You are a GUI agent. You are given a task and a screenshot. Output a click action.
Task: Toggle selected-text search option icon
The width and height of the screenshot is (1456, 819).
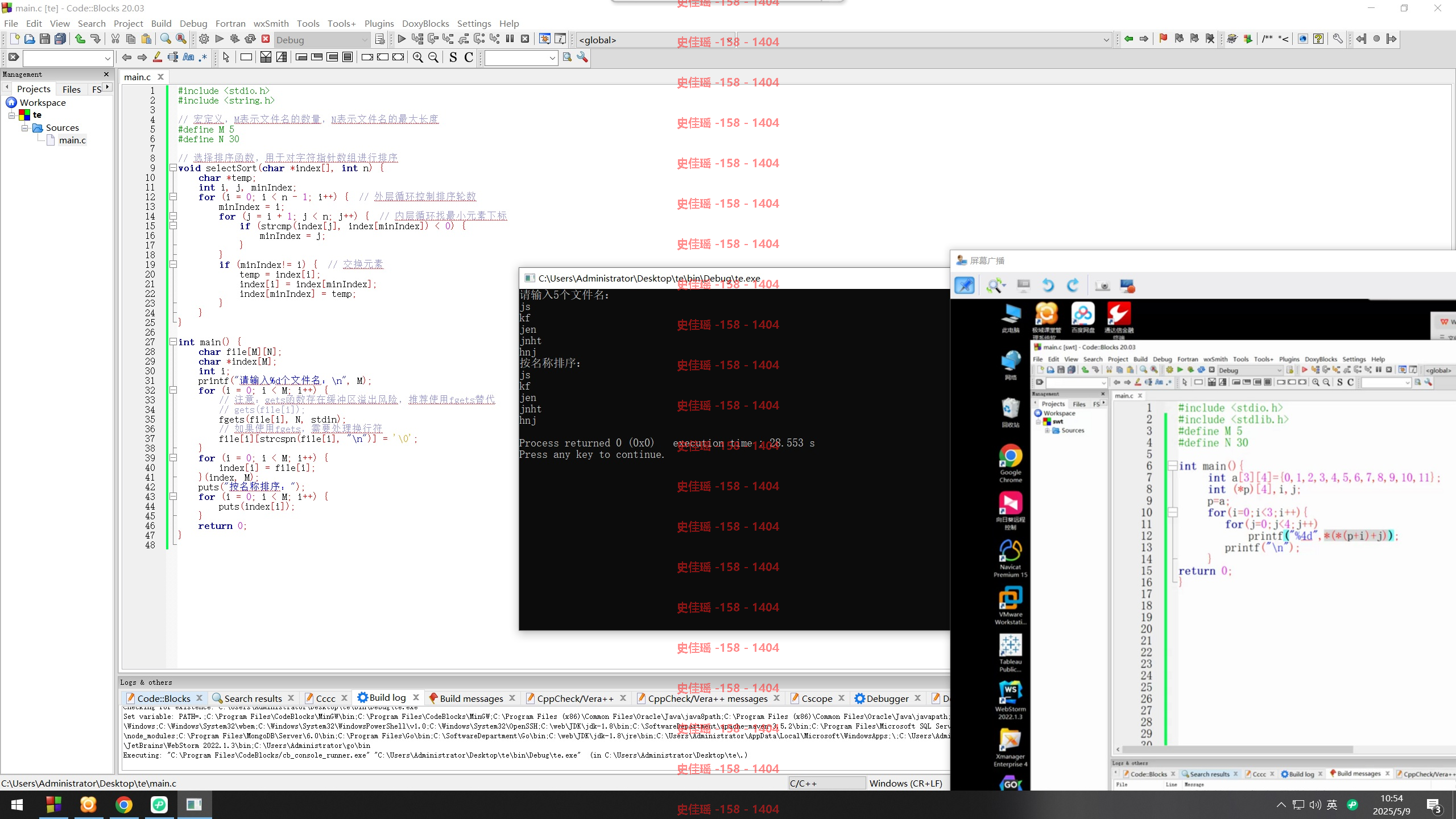tap(173, 57)
